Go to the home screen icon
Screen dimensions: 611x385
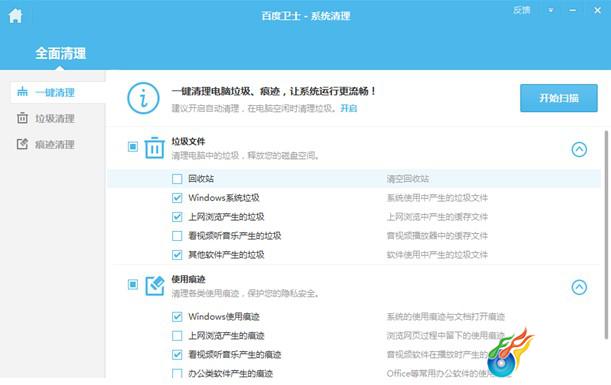(16, 16)
